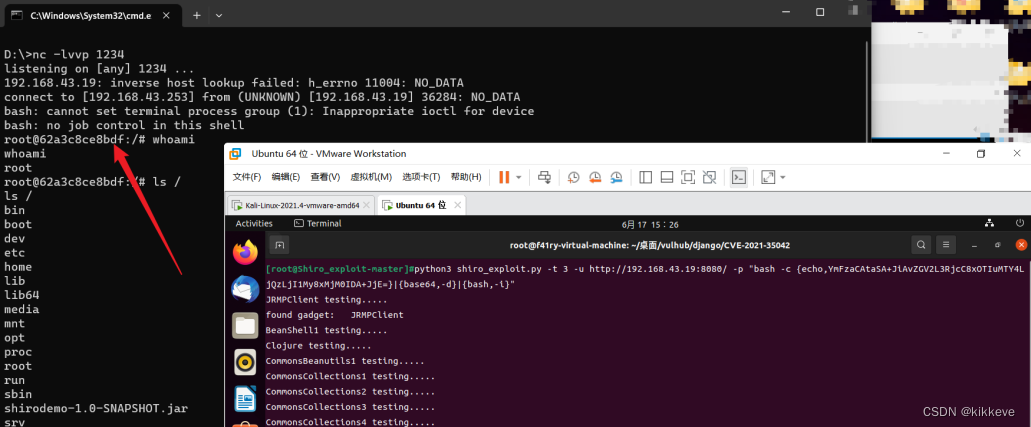The height and width of the screenshot is (427, 1031).
Task: Toggle the VMware library sidebar icon
Action: coord(645,177)
